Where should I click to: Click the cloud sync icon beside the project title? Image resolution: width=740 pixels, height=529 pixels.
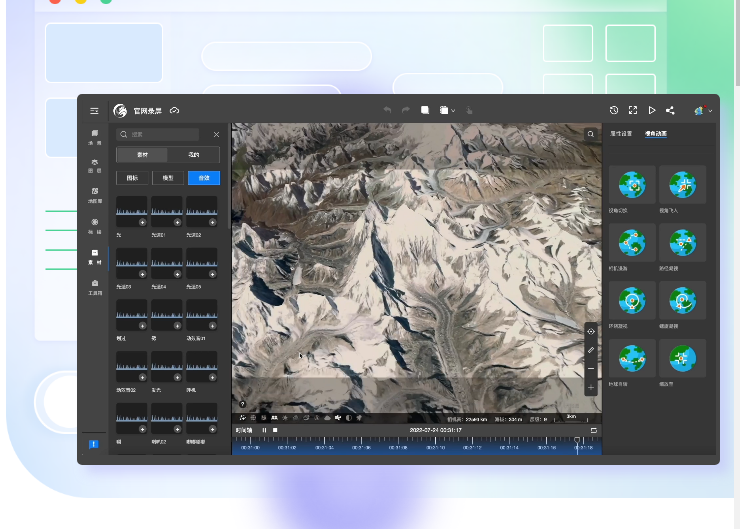pyautogui.click(x=175, y=110)
